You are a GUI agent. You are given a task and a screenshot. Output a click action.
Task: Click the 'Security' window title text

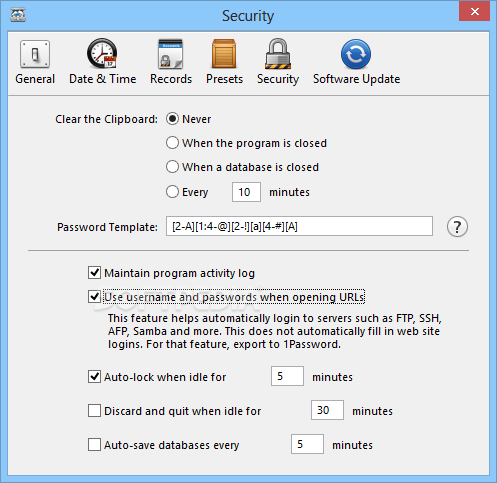pyautogui.click(x=248, y=16)
